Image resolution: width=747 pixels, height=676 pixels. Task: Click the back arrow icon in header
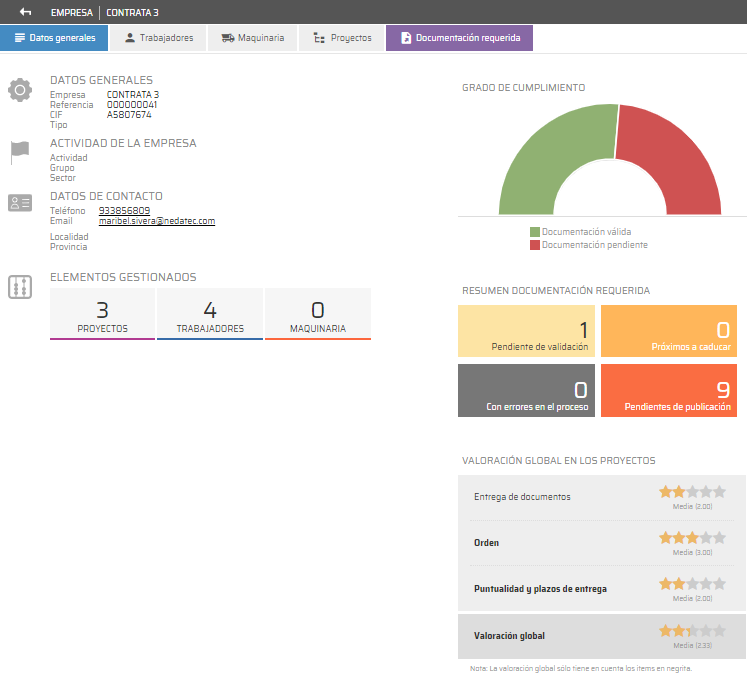(x=26, y=12)
